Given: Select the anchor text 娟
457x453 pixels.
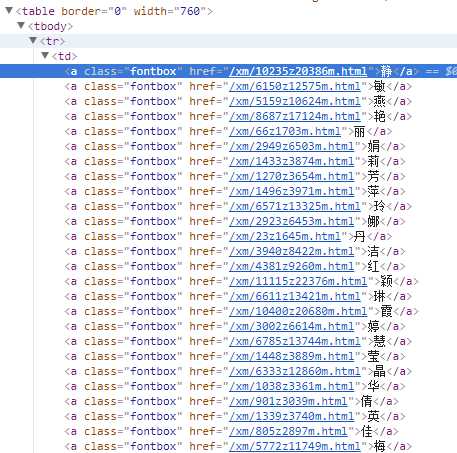Looking at the screenshot, I should point(373,146).
